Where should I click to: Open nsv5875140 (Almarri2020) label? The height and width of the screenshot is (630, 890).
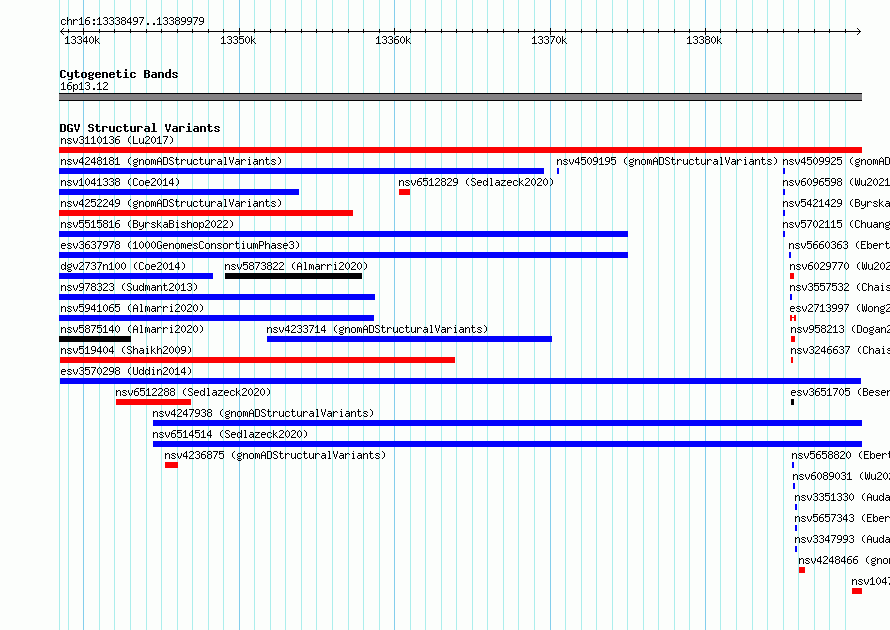(132, 329)
